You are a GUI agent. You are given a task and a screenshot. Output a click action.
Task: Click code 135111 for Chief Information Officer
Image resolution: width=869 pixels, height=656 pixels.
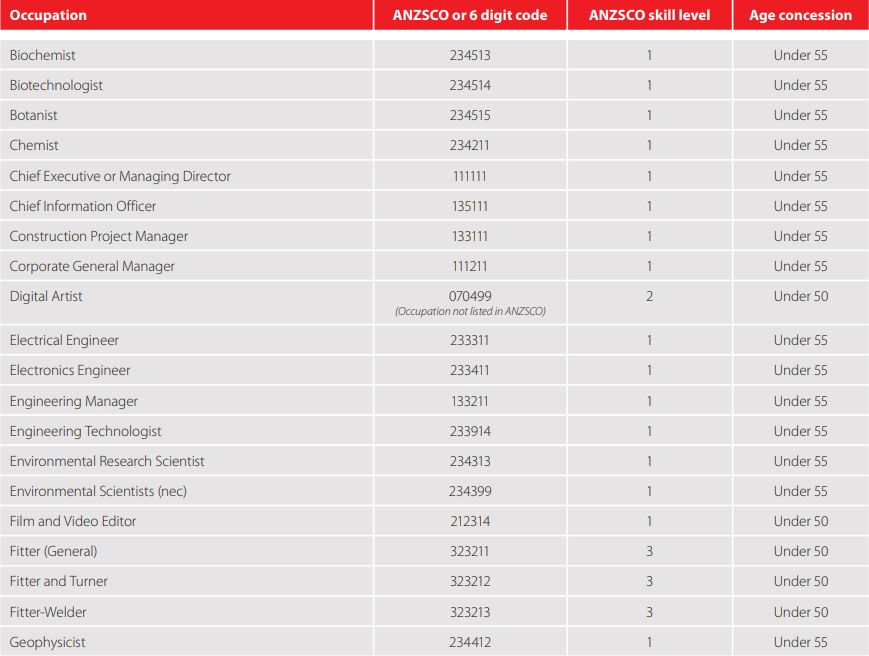click(469, 206)
